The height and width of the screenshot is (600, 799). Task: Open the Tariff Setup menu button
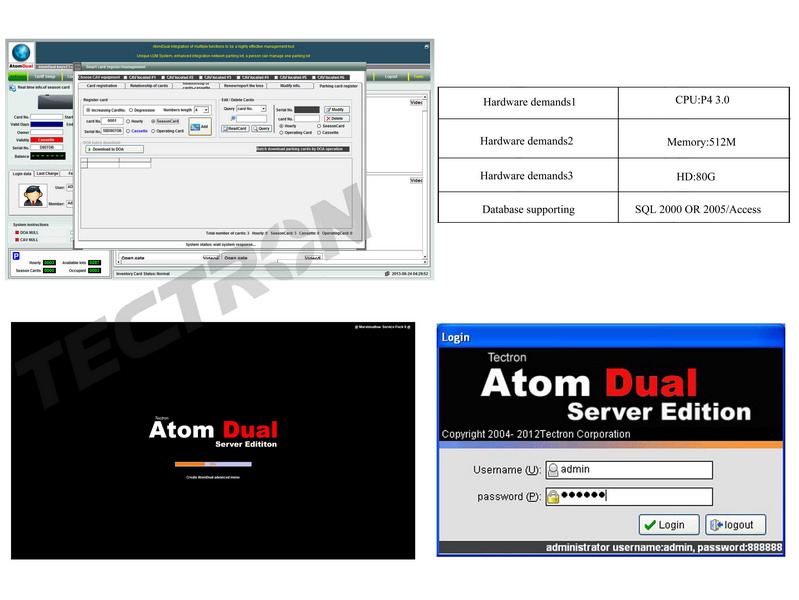point(45,76)
